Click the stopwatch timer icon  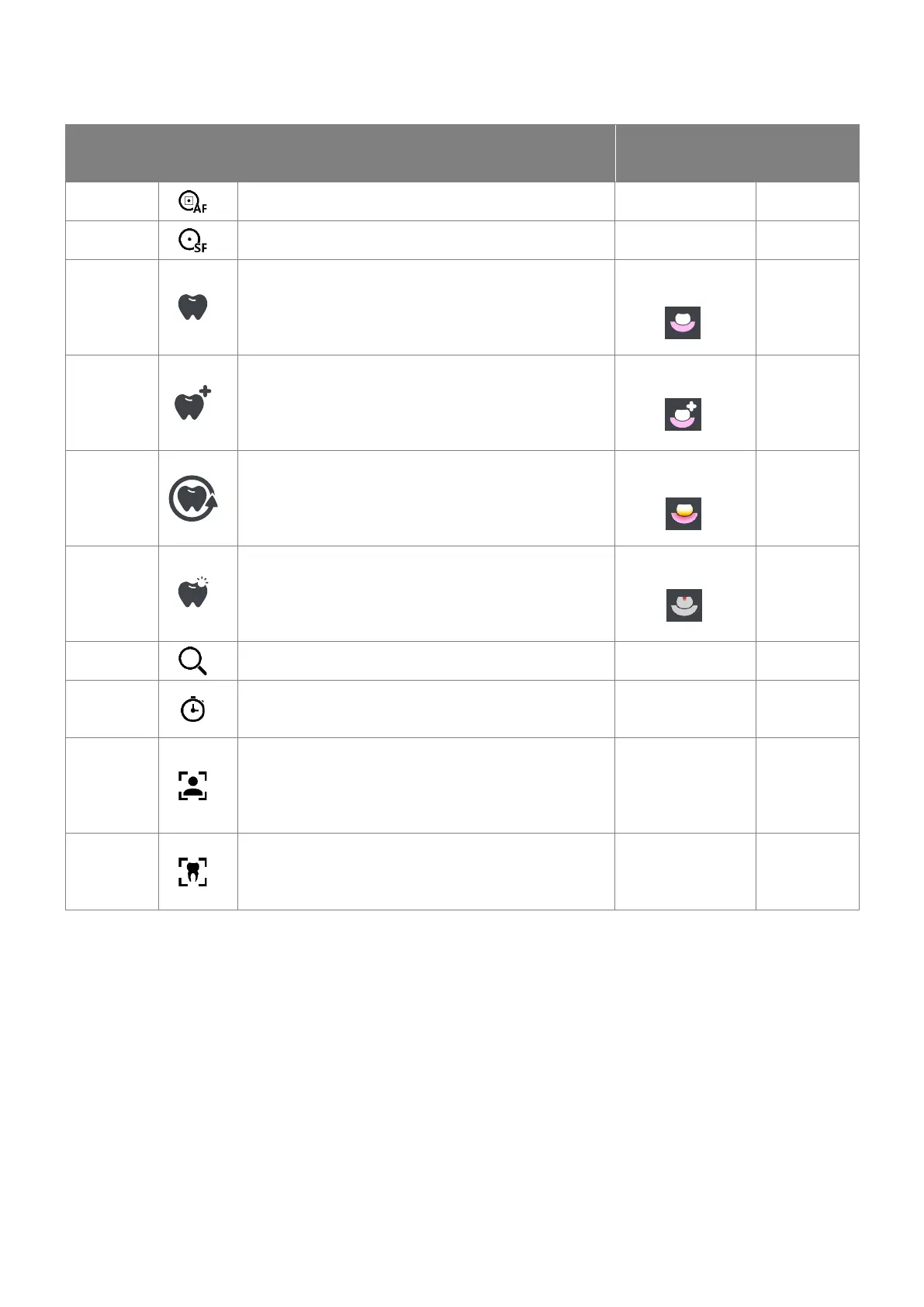[193, 709]
